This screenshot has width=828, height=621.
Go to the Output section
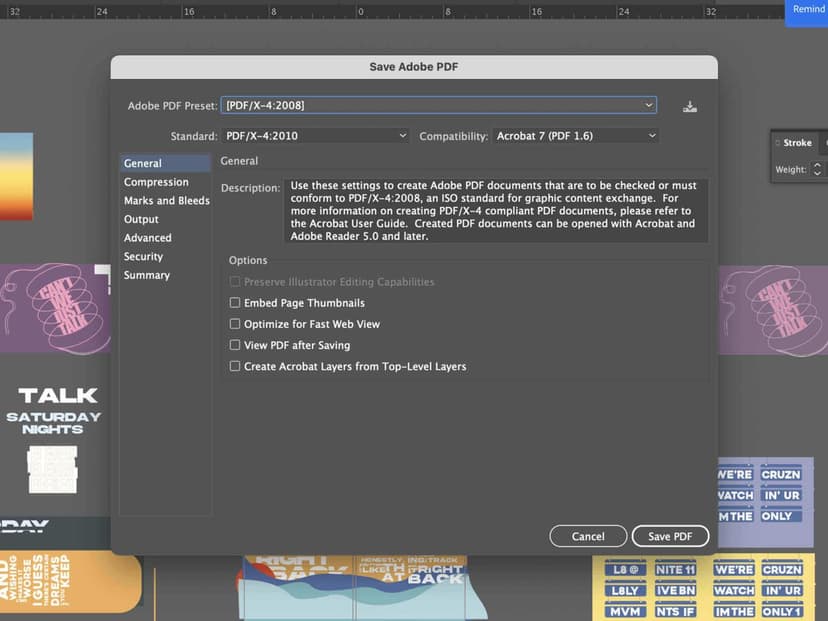tap(141, 219)
